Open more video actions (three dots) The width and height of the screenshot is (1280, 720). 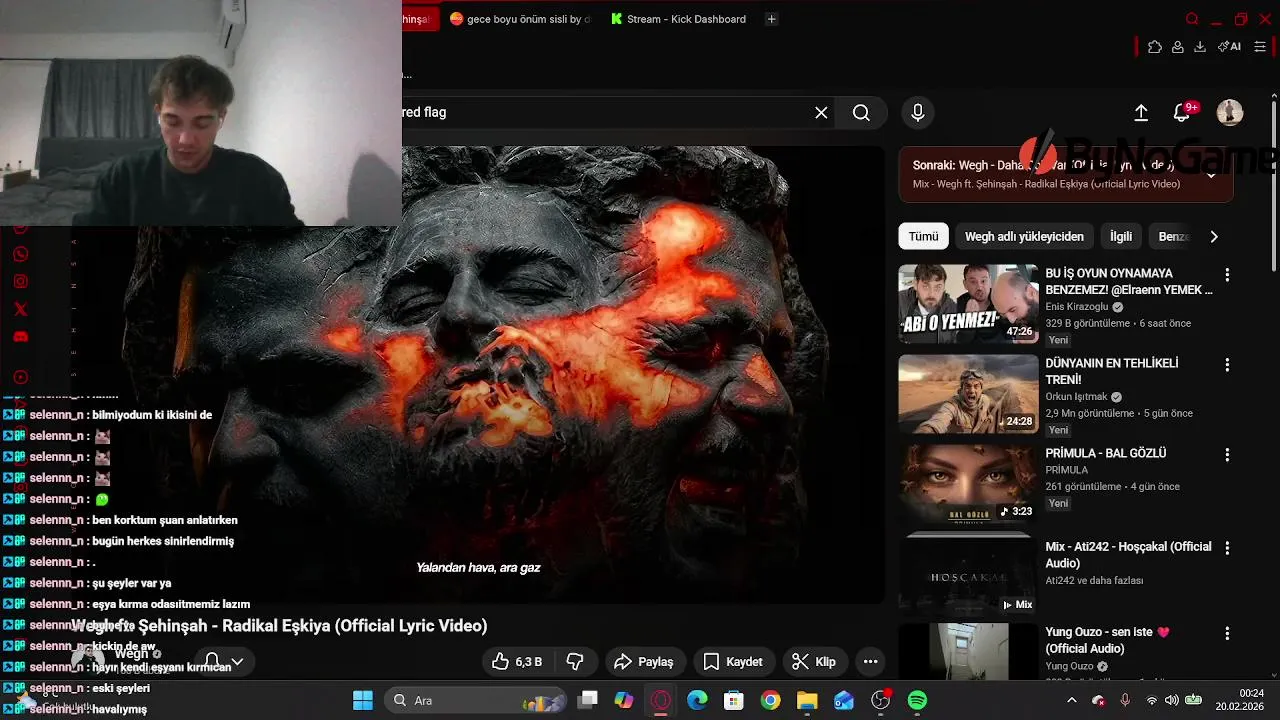pyautogui.click(x=870, y=662)
